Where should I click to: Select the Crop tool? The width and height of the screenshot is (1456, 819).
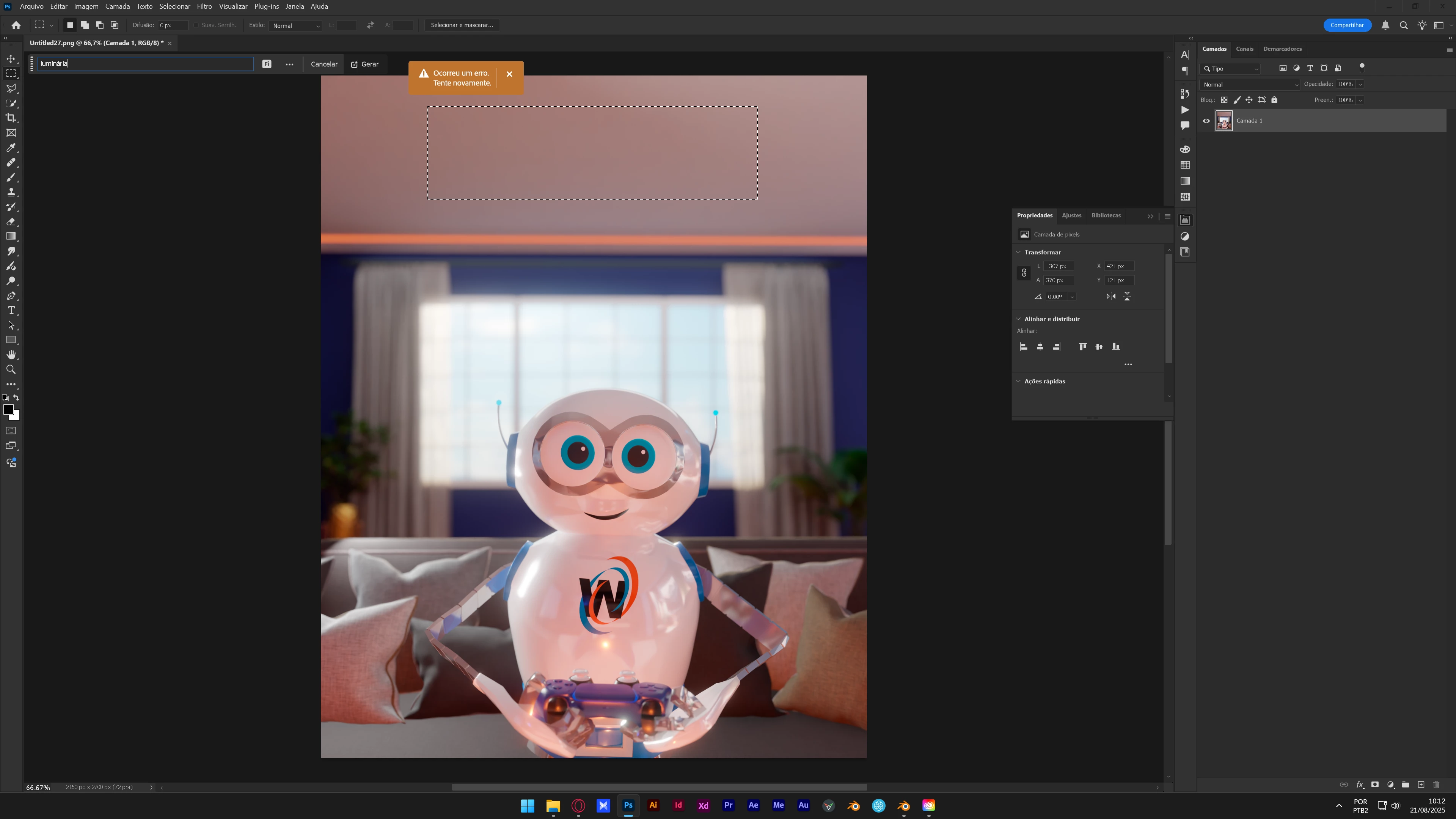click(11, 118)
